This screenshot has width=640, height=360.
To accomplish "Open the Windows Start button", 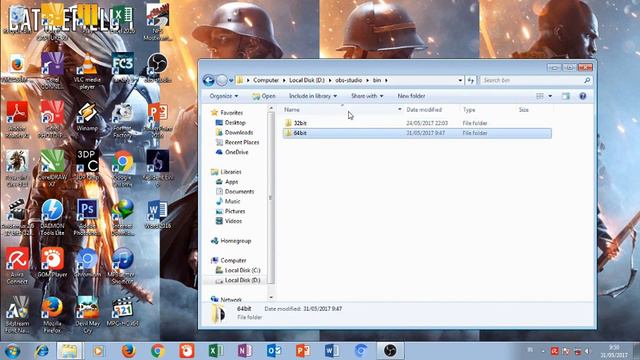I will [13, 351].
